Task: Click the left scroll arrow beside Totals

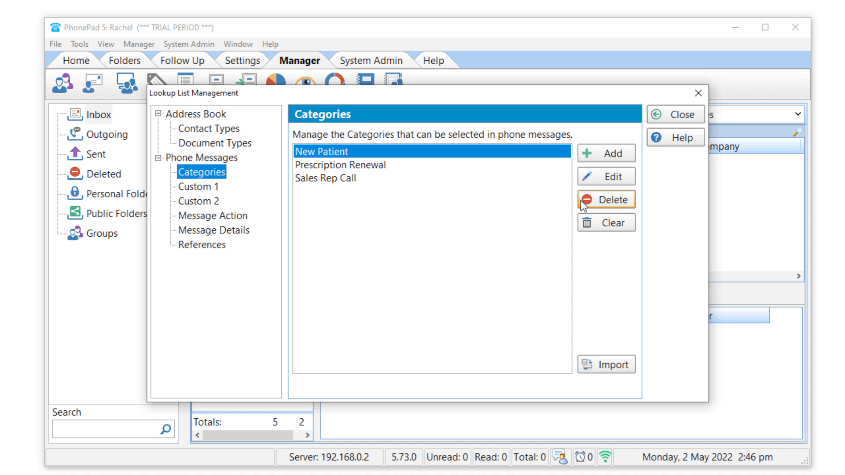Action: tap(198, 435)
